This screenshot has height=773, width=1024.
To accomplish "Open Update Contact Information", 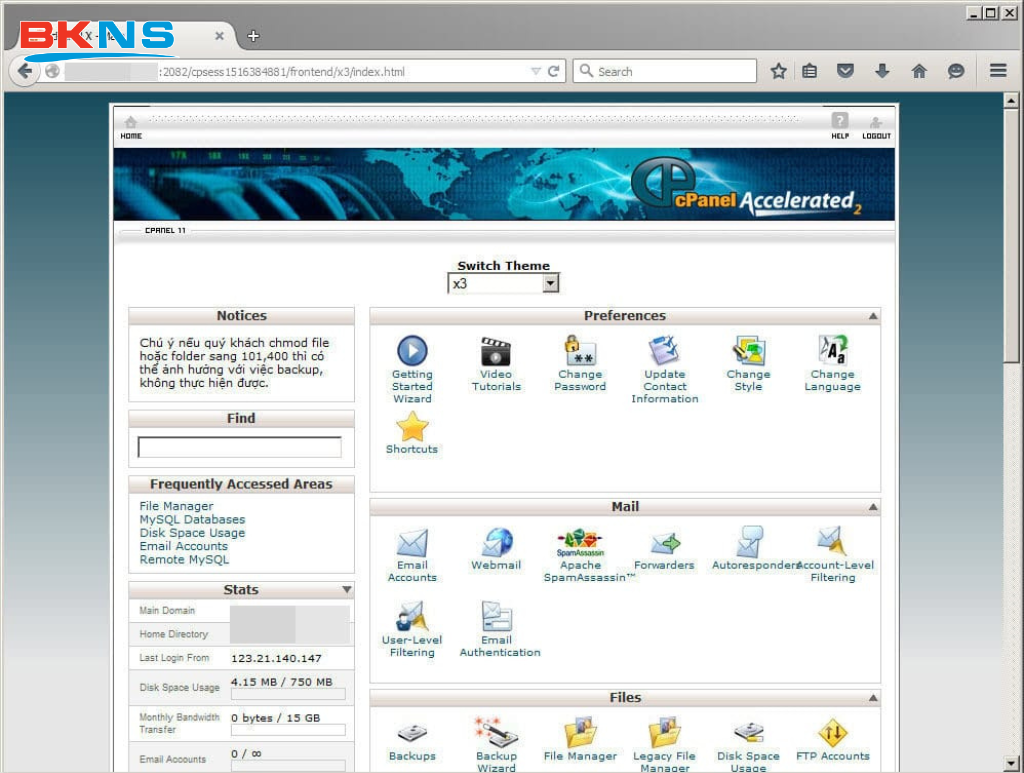I will click(664, 352).
